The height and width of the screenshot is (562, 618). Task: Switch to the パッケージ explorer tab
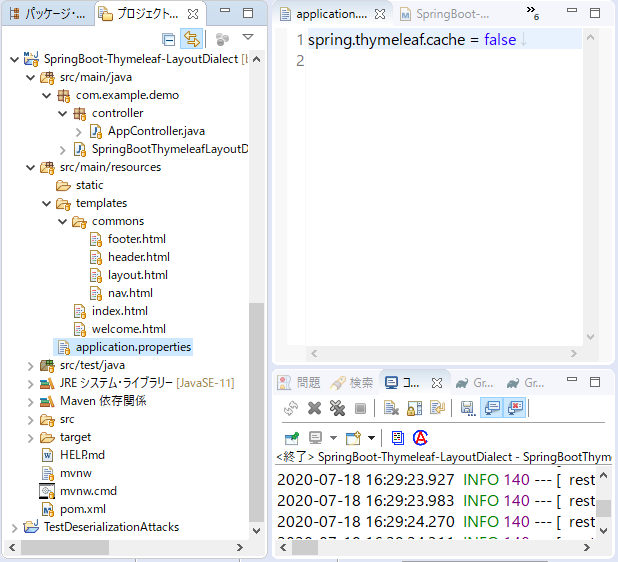[x=47, y=14]
